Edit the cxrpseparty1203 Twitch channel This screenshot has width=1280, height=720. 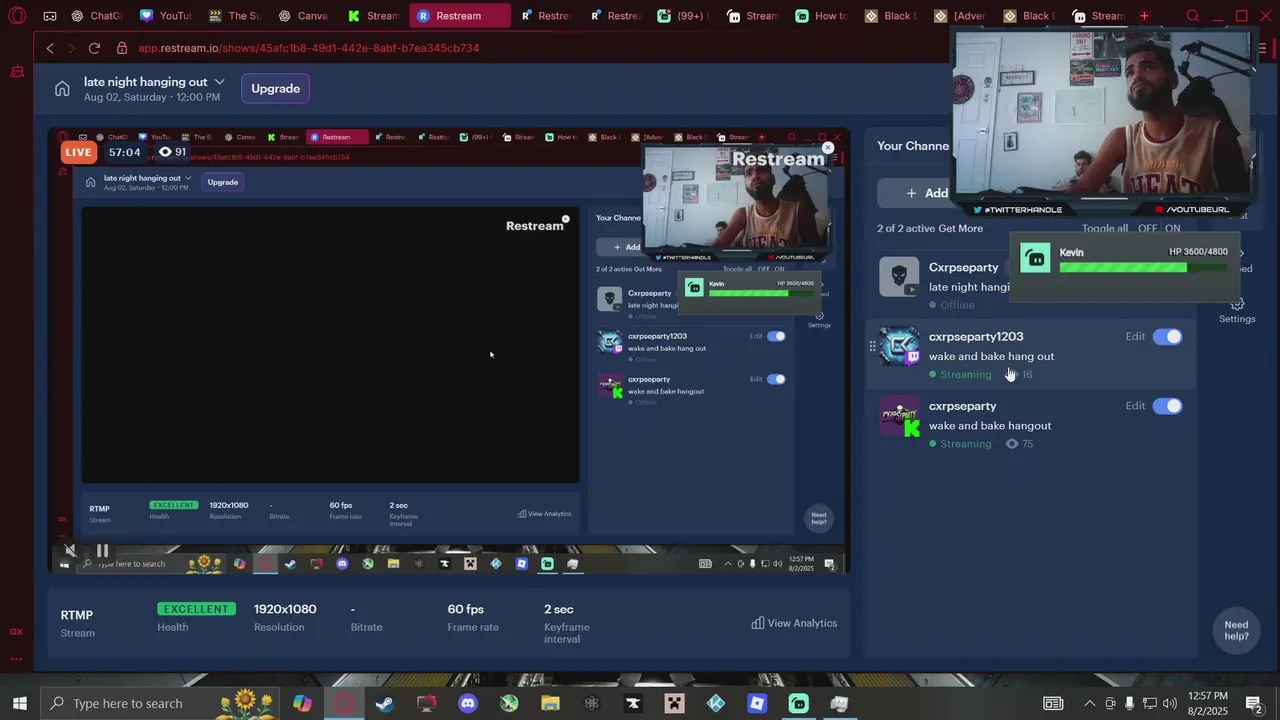click(x=1135, y=337)
